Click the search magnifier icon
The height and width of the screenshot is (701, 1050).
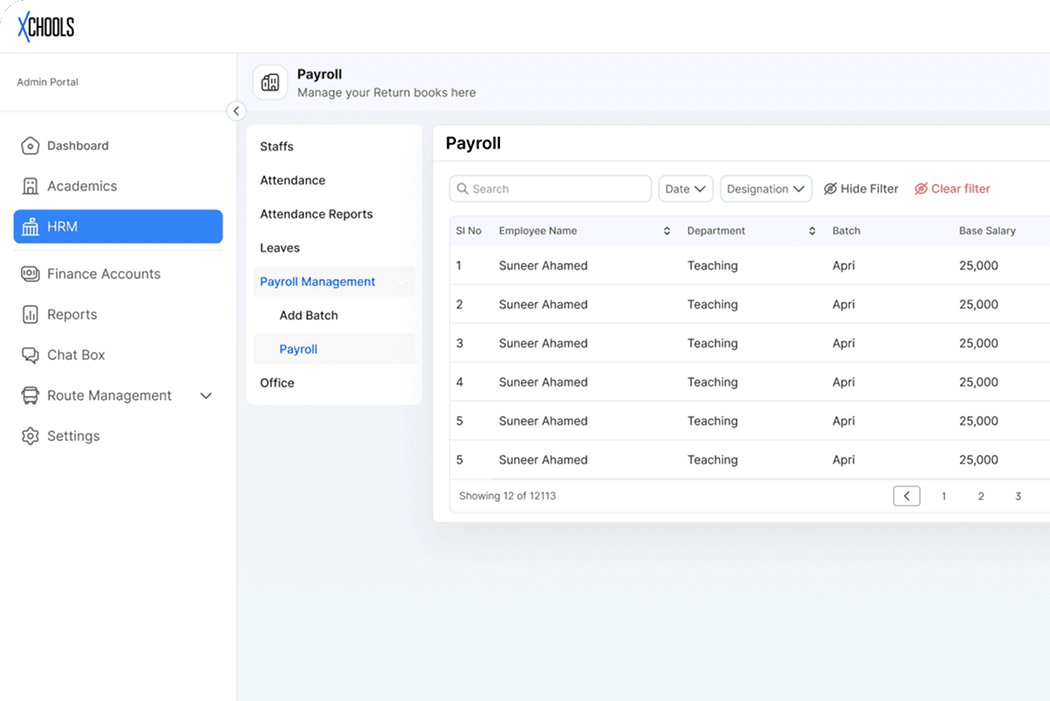462,189
